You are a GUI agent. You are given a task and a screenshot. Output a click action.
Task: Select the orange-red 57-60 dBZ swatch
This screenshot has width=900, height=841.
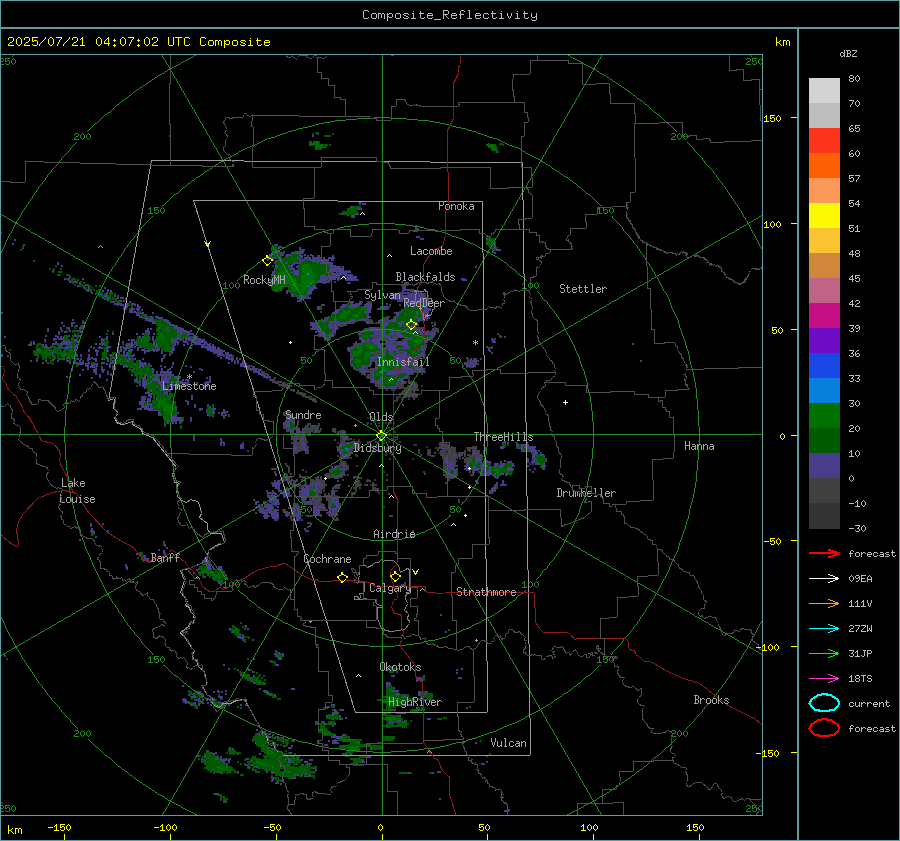[x=824, y=166]
